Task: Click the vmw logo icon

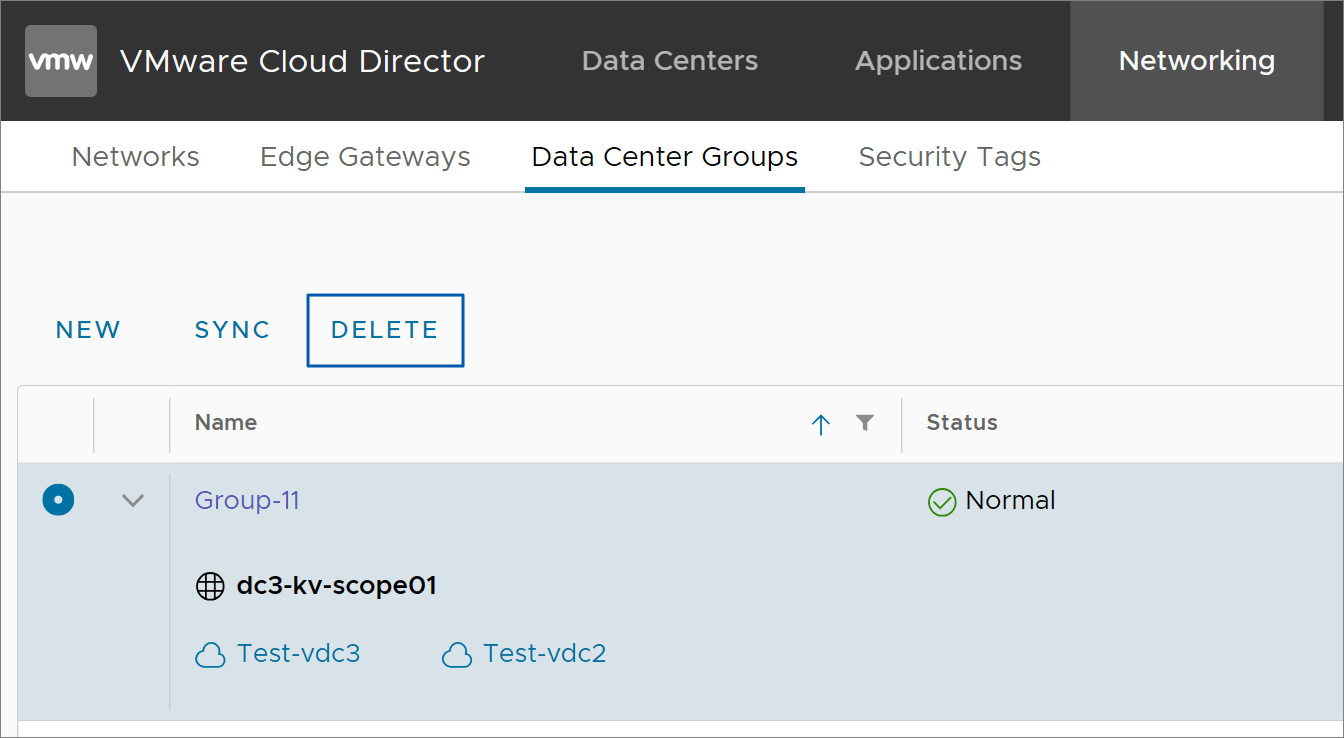Action: (x=61, y=61)
